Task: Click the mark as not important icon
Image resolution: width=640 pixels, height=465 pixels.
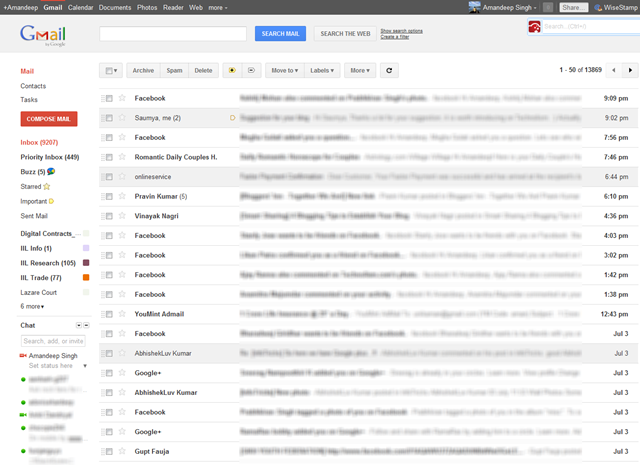Action: [x=251, y=71]
